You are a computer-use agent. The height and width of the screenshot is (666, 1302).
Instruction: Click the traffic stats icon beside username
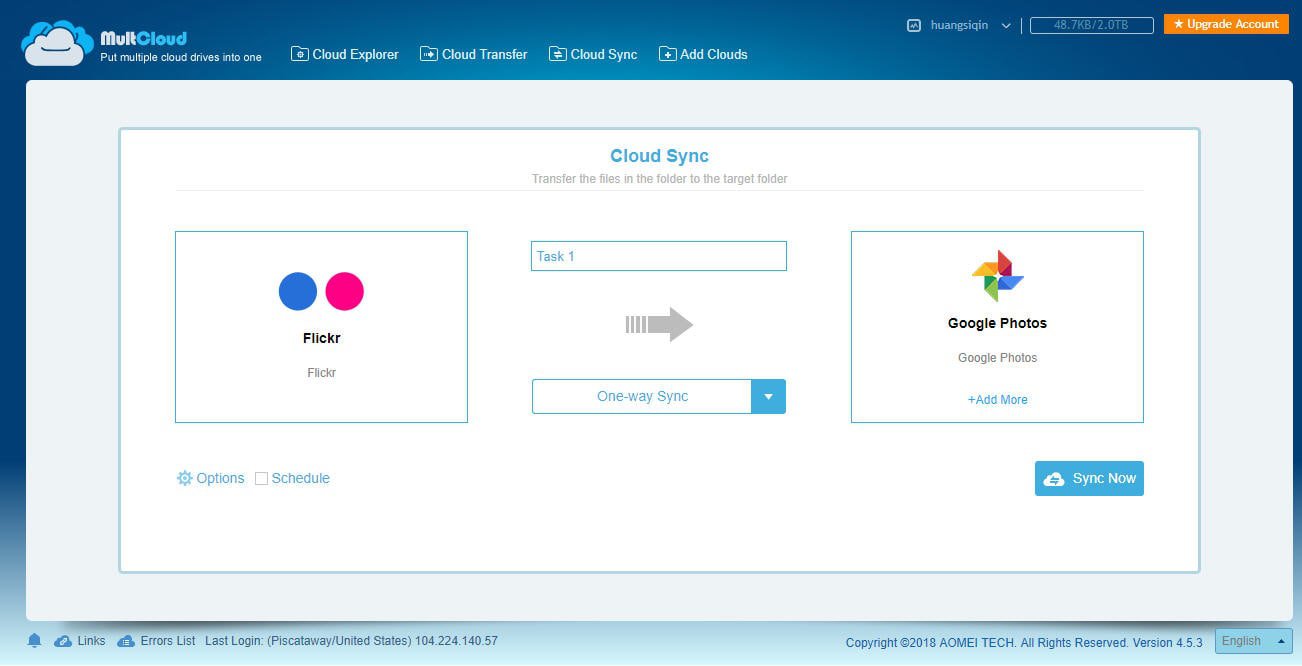(x=913, y=25)
